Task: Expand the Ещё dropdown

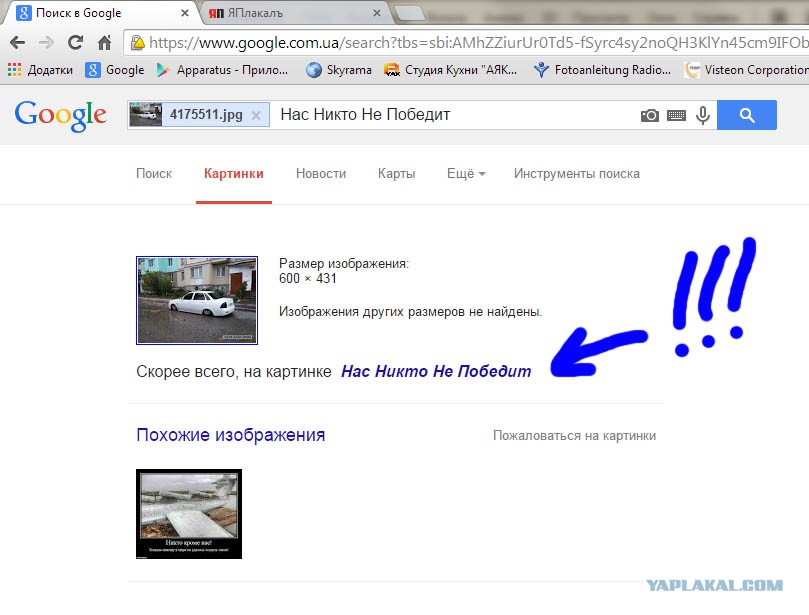Action: (x=466, y=174)
